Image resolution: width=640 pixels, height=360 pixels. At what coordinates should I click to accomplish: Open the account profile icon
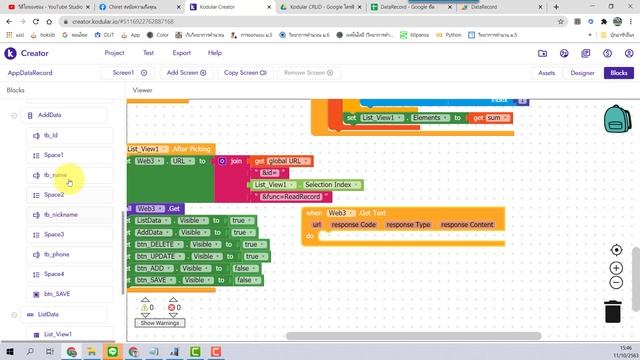pyautogui.click(x=629, y=53)
